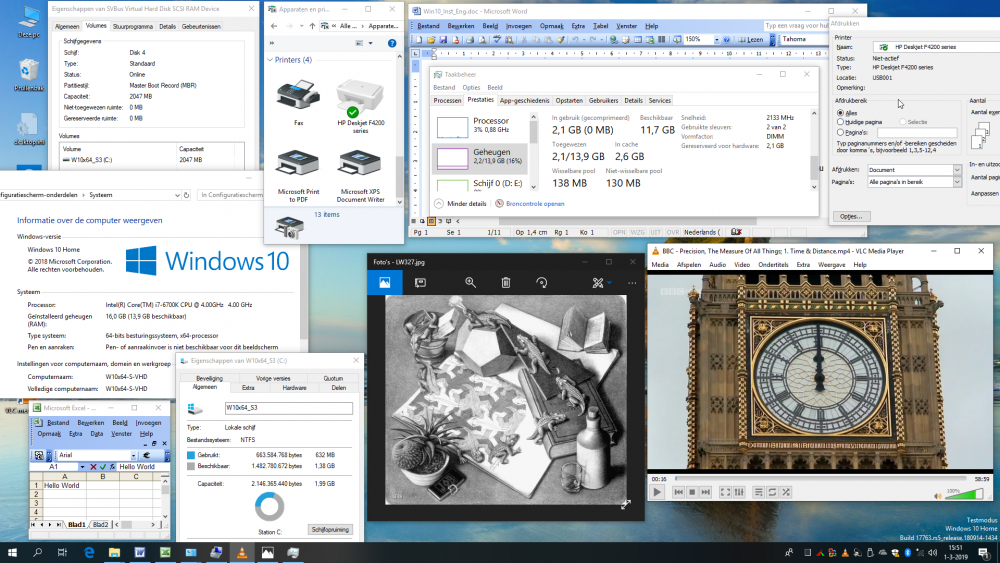Open the Stuurprogramma tab
The image size is (1000, 563).
click(133, 26)
